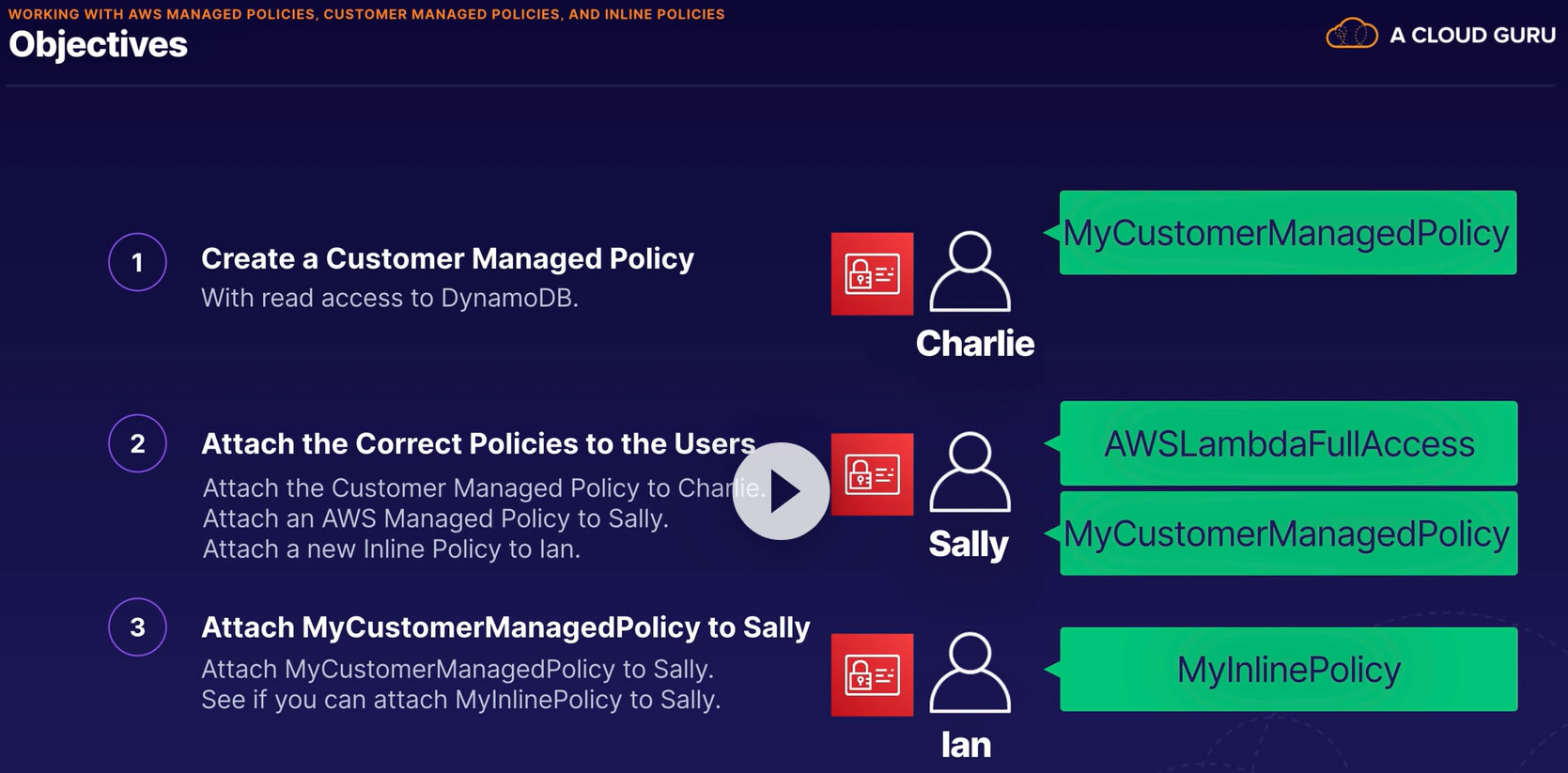Click the red IAM icon beside Sally

(872, 474)
